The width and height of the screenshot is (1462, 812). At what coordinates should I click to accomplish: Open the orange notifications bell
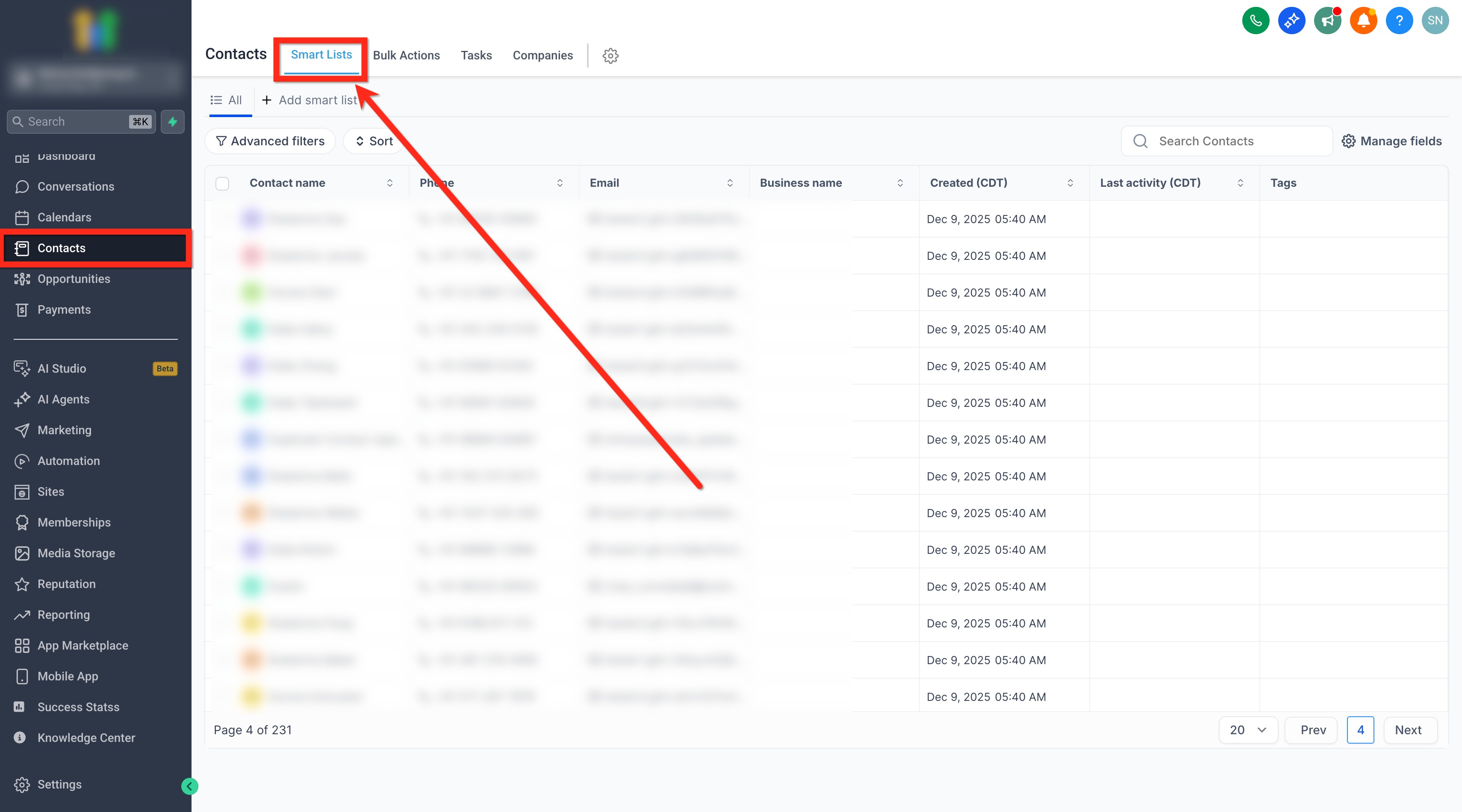1363,21
